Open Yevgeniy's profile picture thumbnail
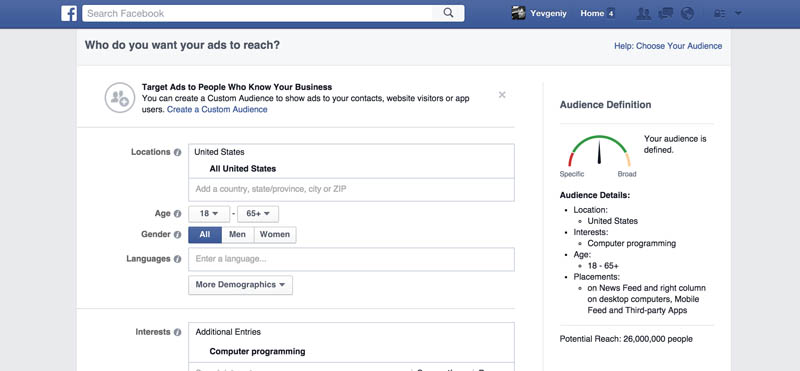 point(518,13)
